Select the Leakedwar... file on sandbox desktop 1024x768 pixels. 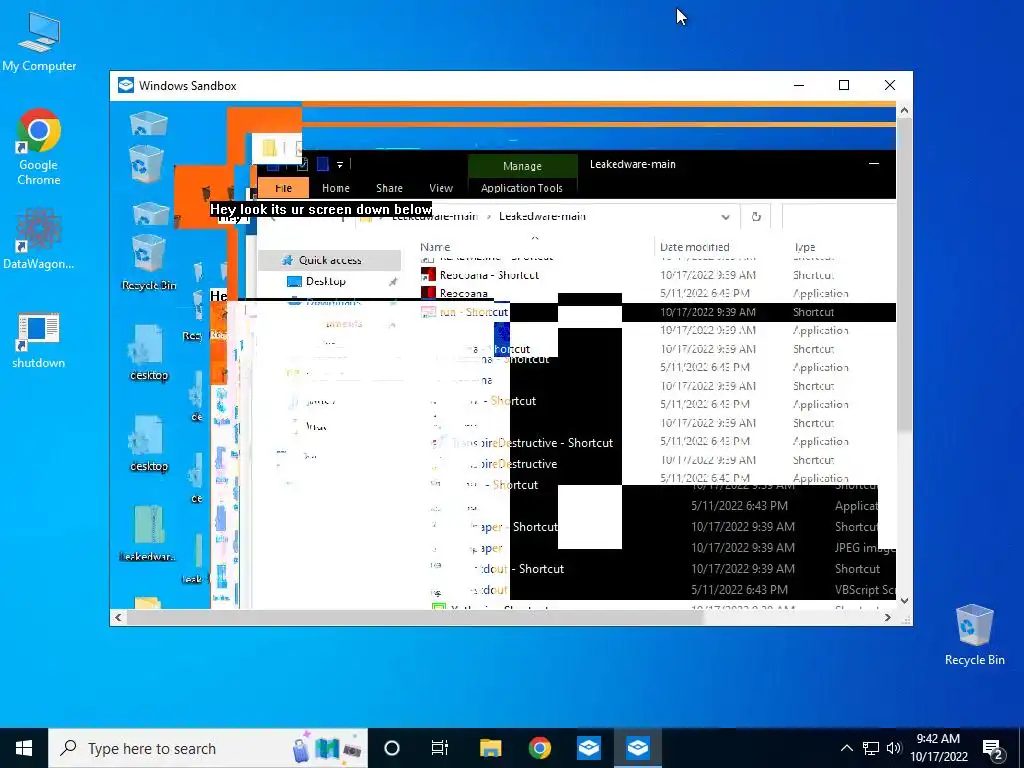click(148, 534)
